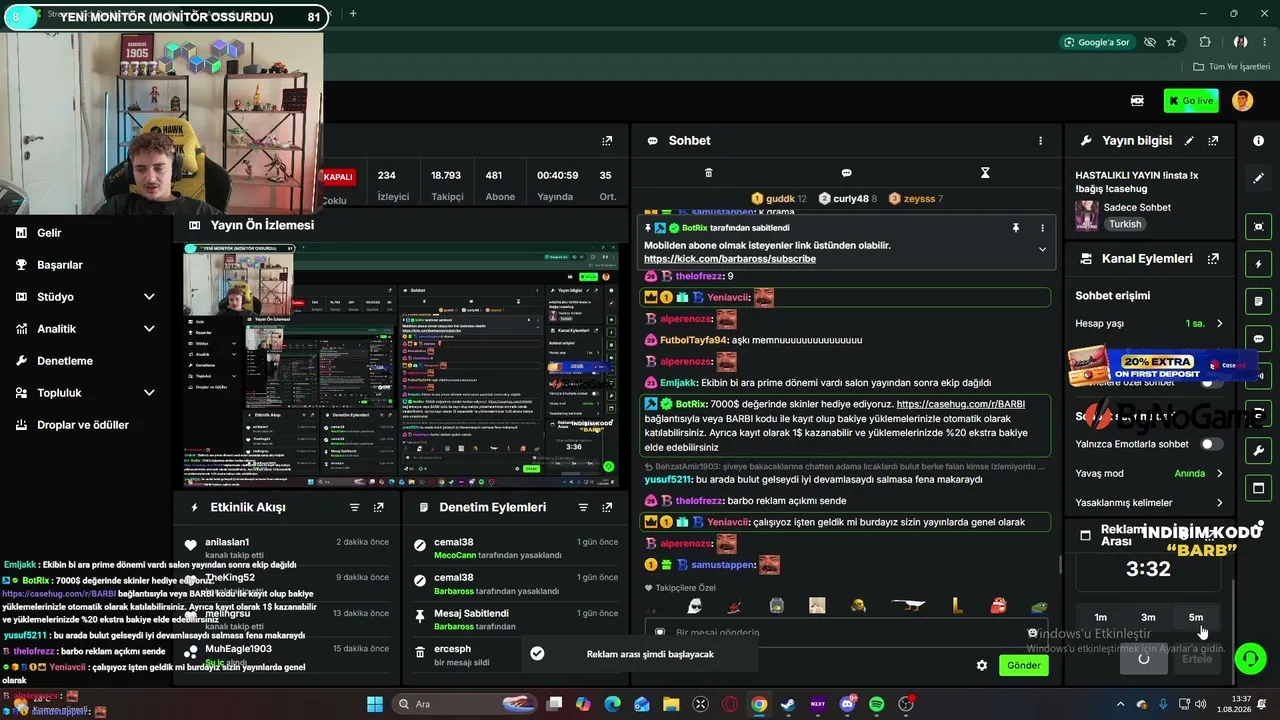Click the Yayın Ön İzlemesi preview thumbnail
The image size is (1280, 720).
tap(400, 365)
